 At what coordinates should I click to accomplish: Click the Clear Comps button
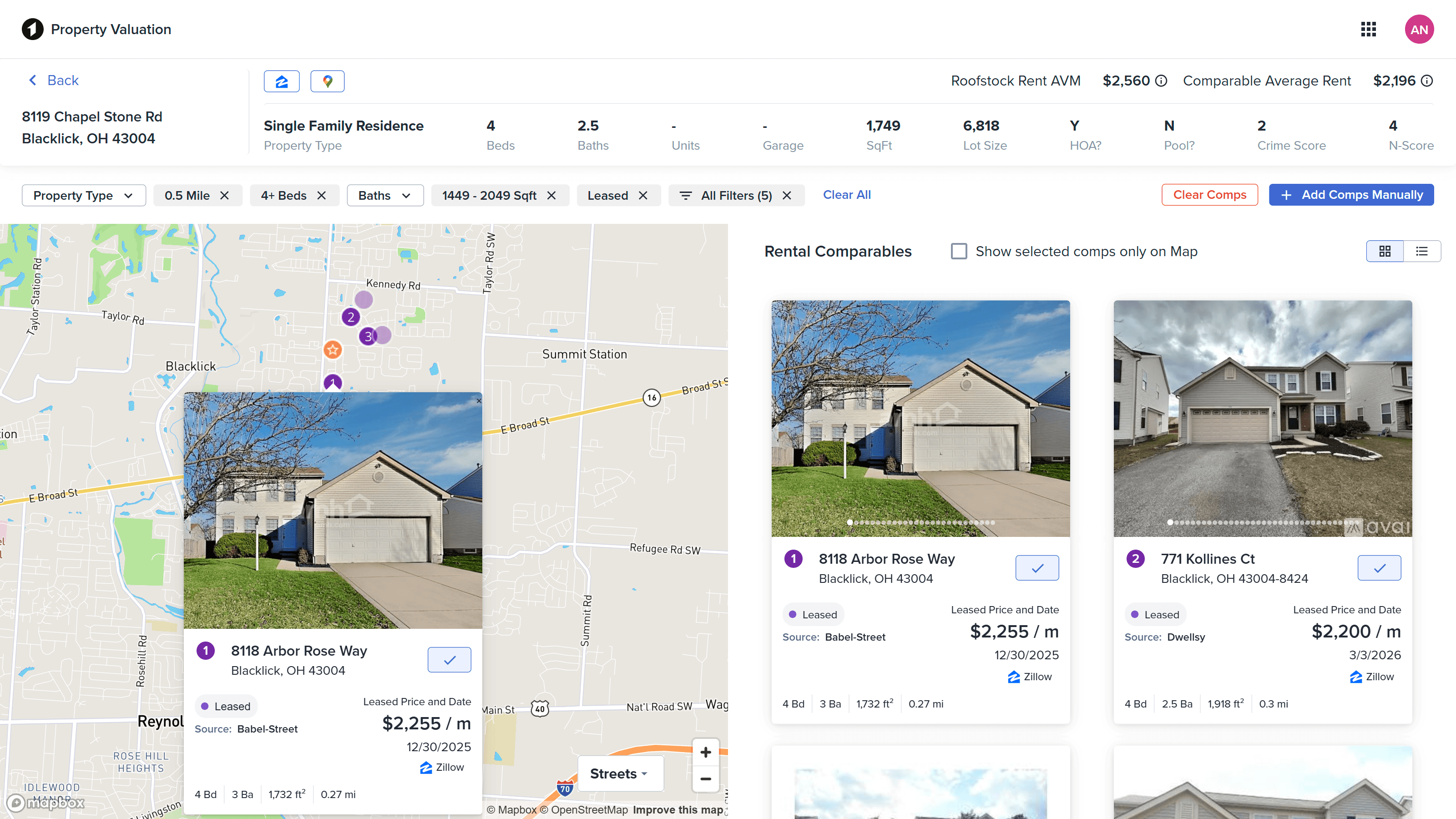click(x=1209, y=194)
